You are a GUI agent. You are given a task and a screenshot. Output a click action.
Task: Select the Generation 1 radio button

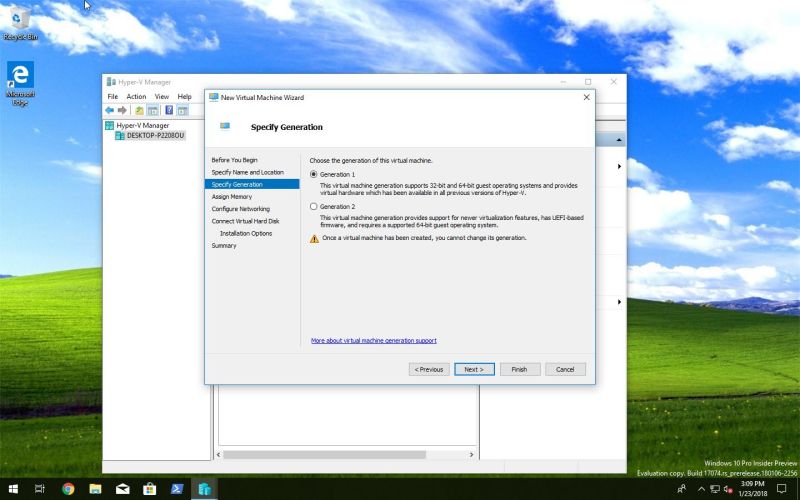pyautogui.click(x=313, y=174)
